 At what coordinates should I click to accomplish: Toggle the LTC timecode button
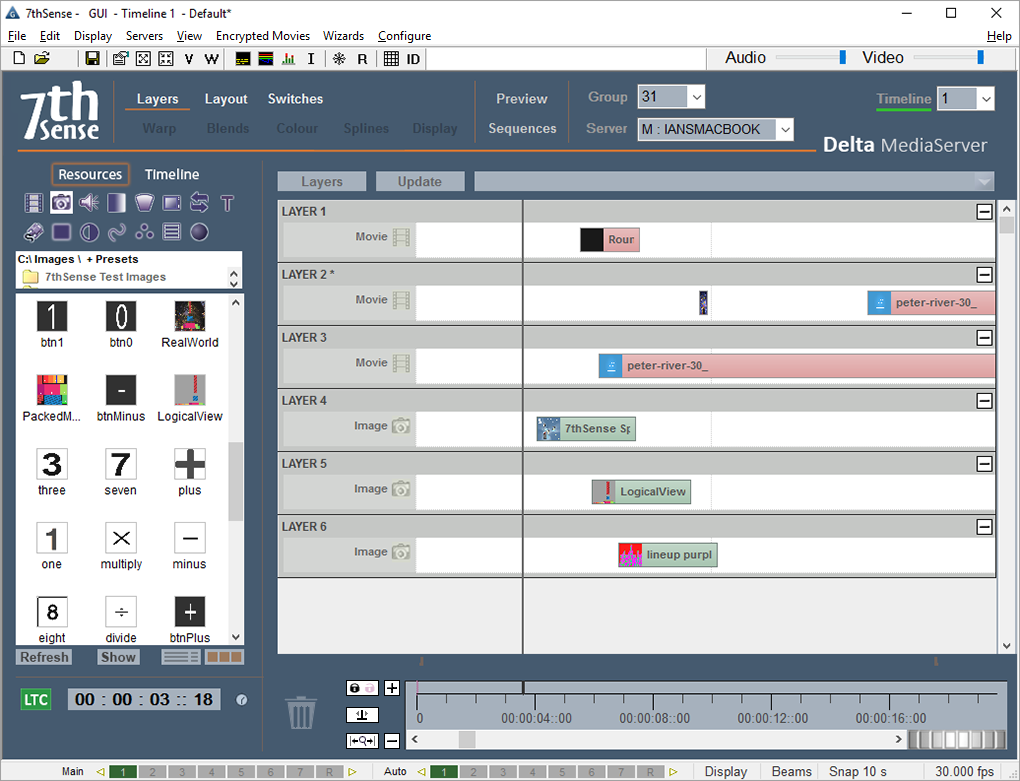(x=36, y=700)
